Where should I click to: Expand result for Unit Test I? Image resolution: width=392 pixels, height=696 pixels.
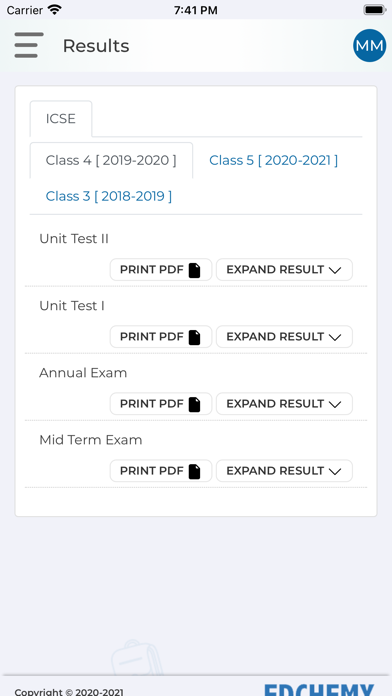point(284,337)
